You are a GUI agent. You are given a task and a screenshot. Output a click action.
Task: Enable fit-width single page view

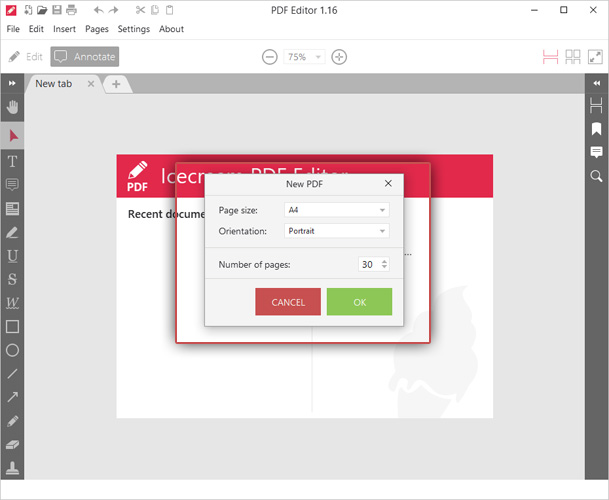(550, 57)
